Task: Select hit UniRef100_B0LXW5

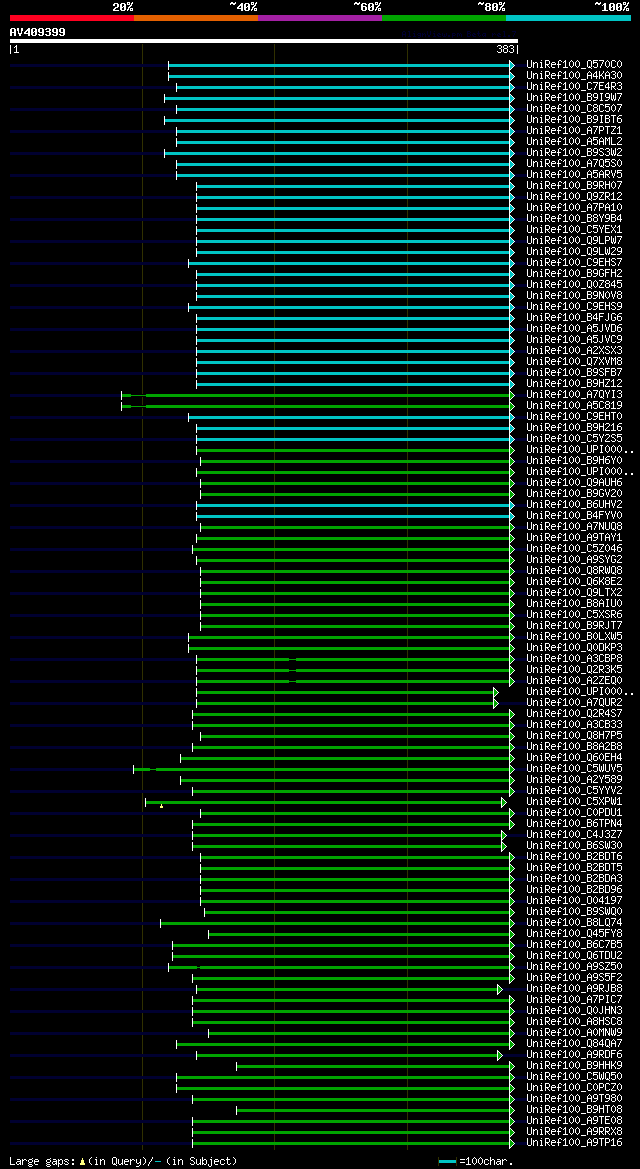Action: coord(574,636)
